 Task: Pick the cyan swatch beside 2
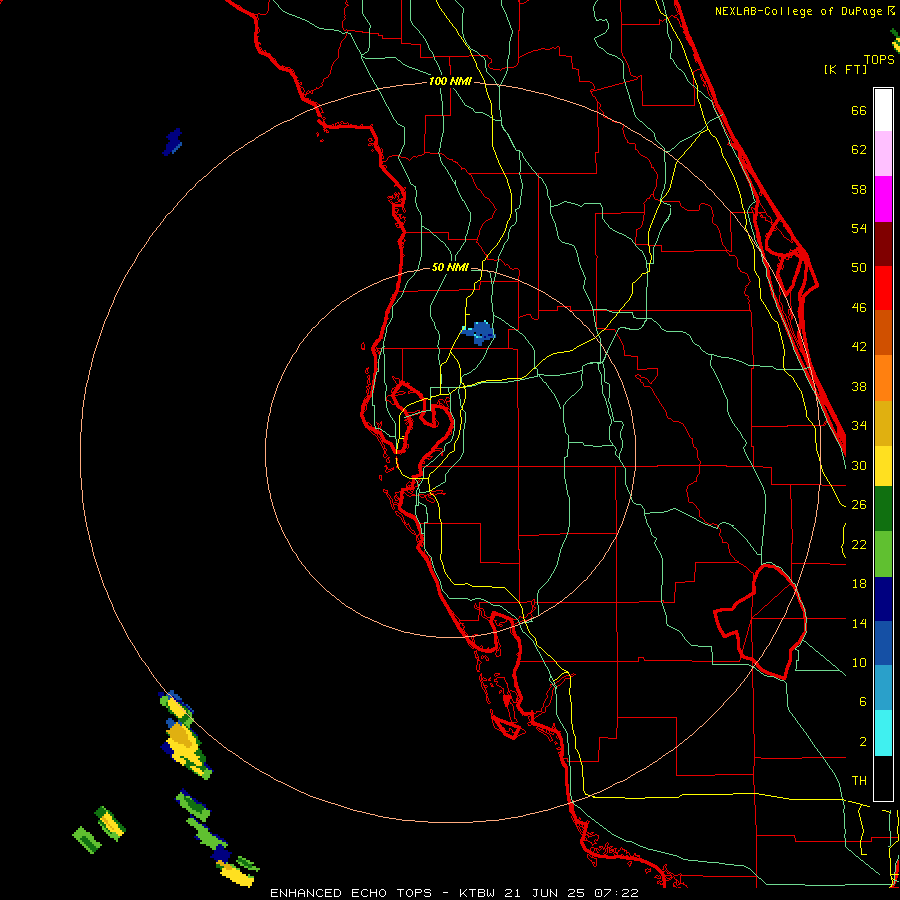tap(883, 733)
